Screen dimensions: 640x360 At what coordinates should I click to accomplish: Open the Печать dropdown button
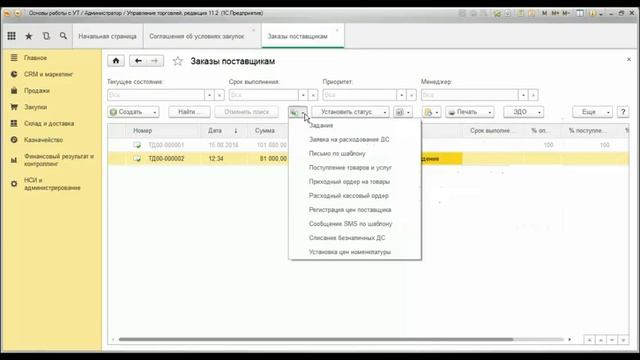point(470,112)
